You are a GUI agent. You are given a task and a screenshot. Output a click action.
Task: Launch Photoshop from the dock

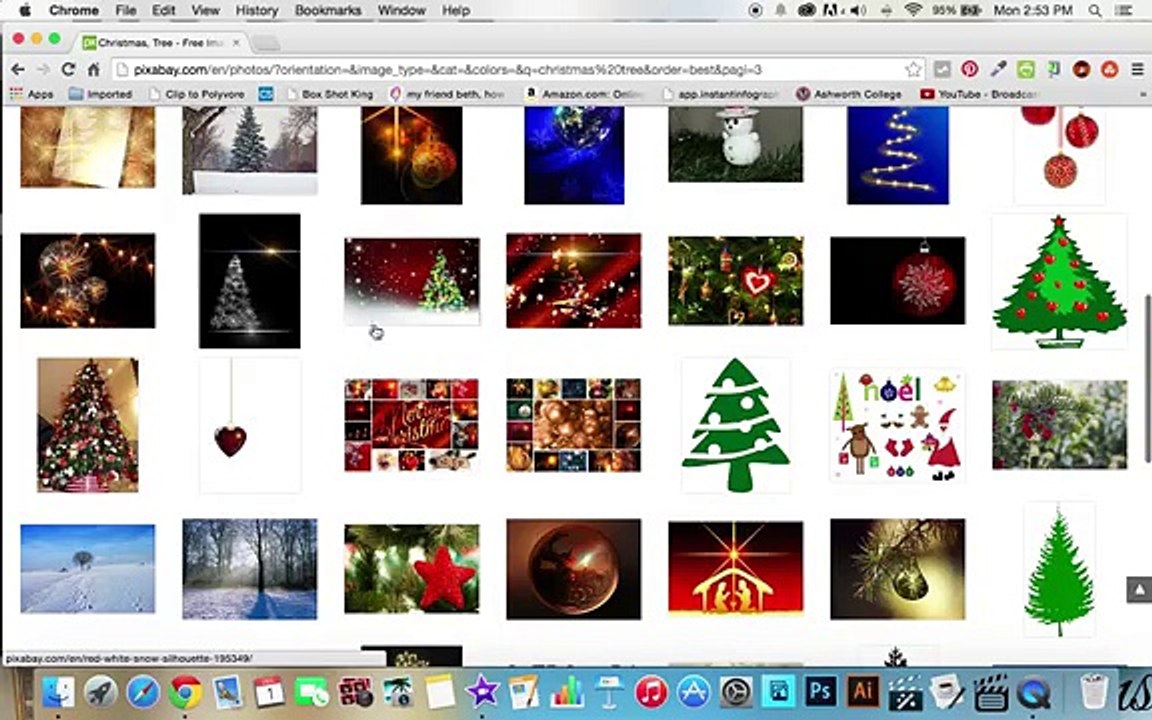(819, 692)
